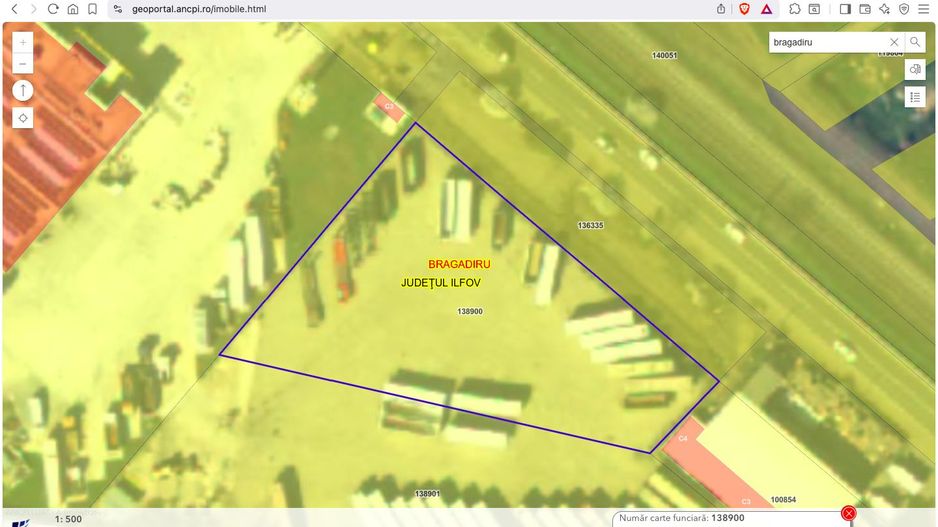Open the browser home page

coord(72,9)
